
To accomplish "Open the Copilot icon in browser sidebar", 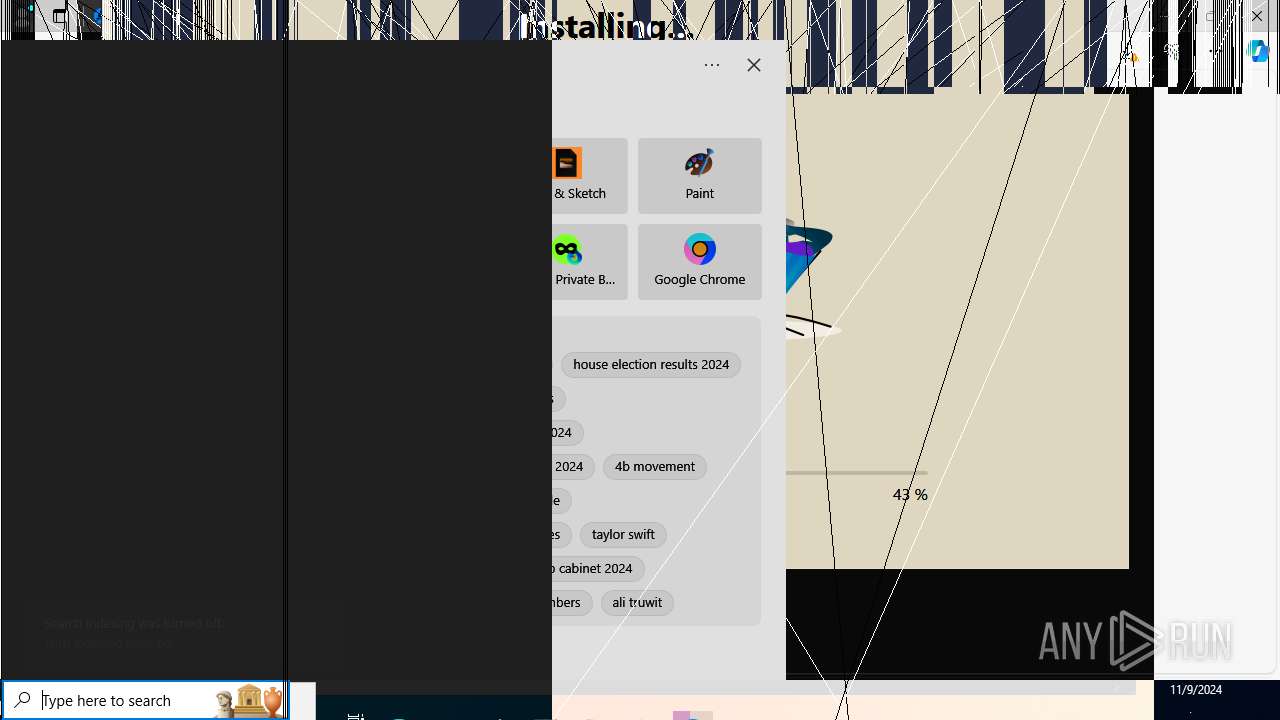I will click(x=1259, y=53).
